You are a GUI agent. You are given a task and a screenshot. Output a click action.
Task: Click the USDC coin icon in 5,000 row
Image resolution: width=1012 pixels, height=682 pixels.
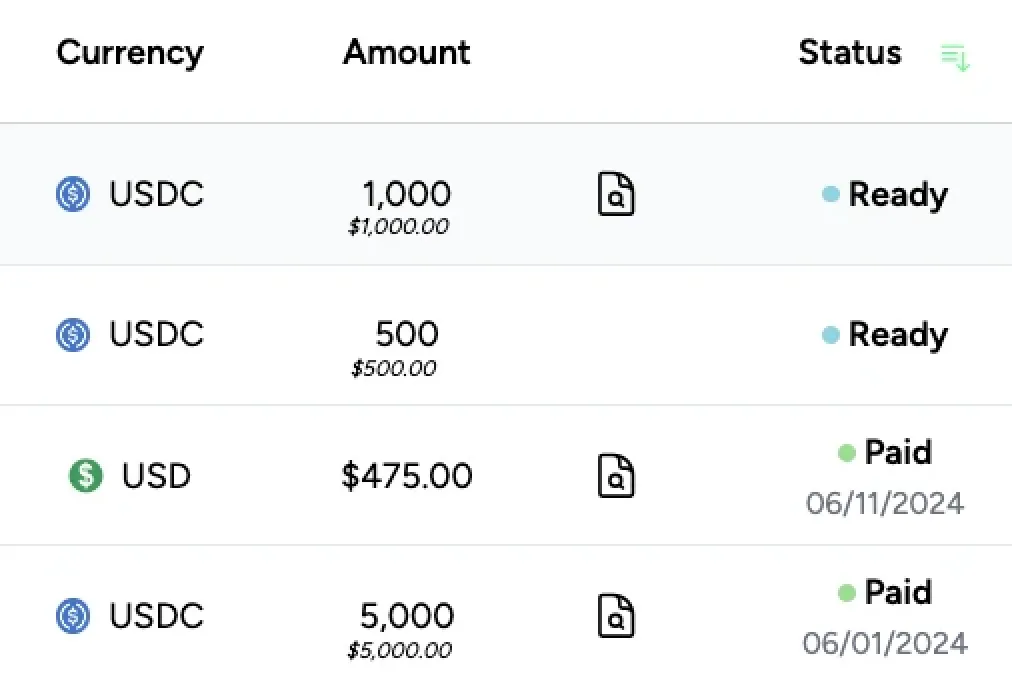click(73, 615)
